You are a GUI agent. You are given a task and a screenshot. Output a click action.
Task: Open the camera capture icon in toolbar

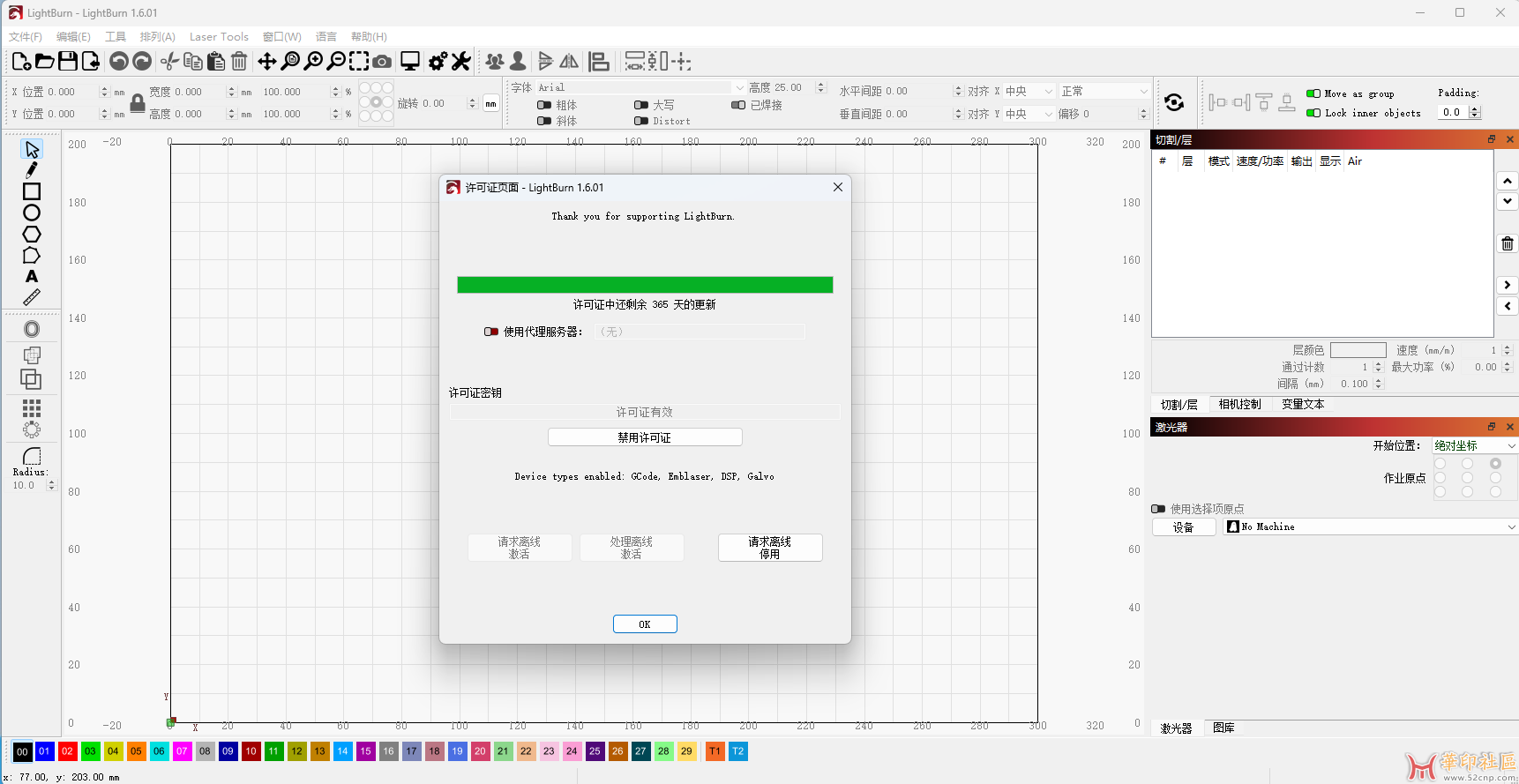382,61
